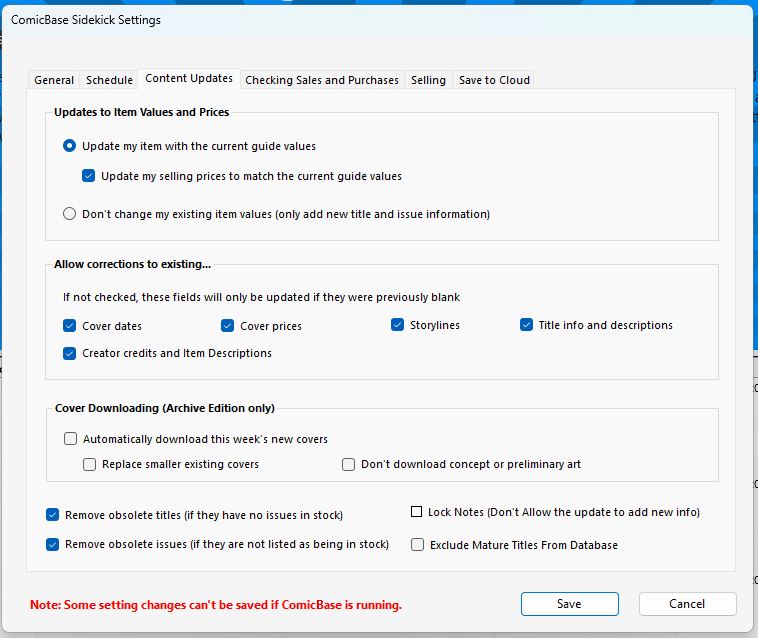Choose 'Don't change my existing item values'
This screenshot has height=638, width=758.
[70, 214]
